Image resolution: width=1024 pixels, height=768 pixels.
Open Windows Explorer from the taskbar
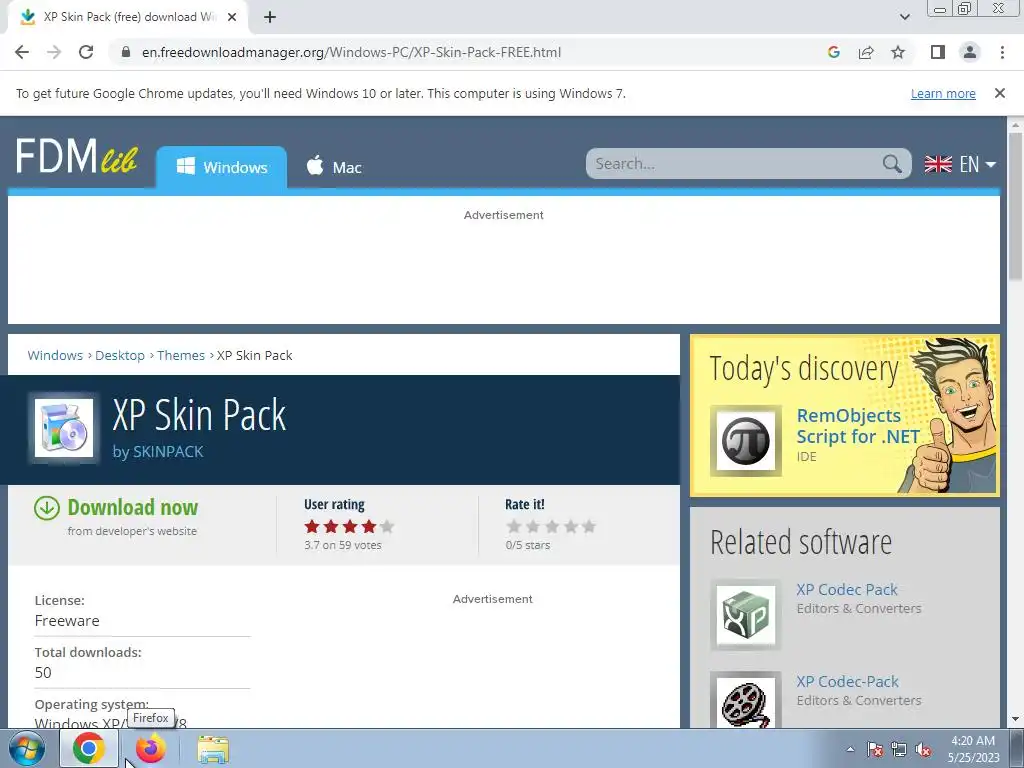[x=213, y=749]
